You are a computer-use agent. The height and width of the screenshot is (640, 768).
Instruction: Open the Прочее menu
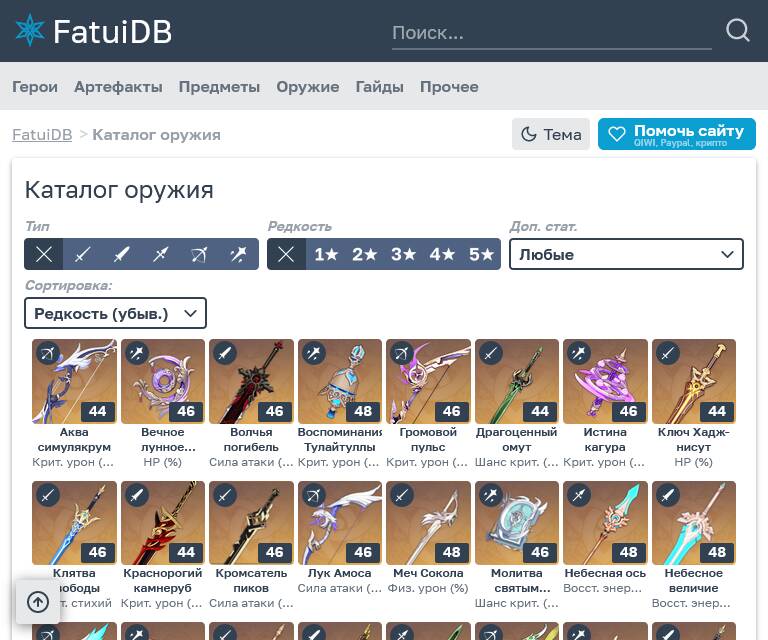[449, 87]
